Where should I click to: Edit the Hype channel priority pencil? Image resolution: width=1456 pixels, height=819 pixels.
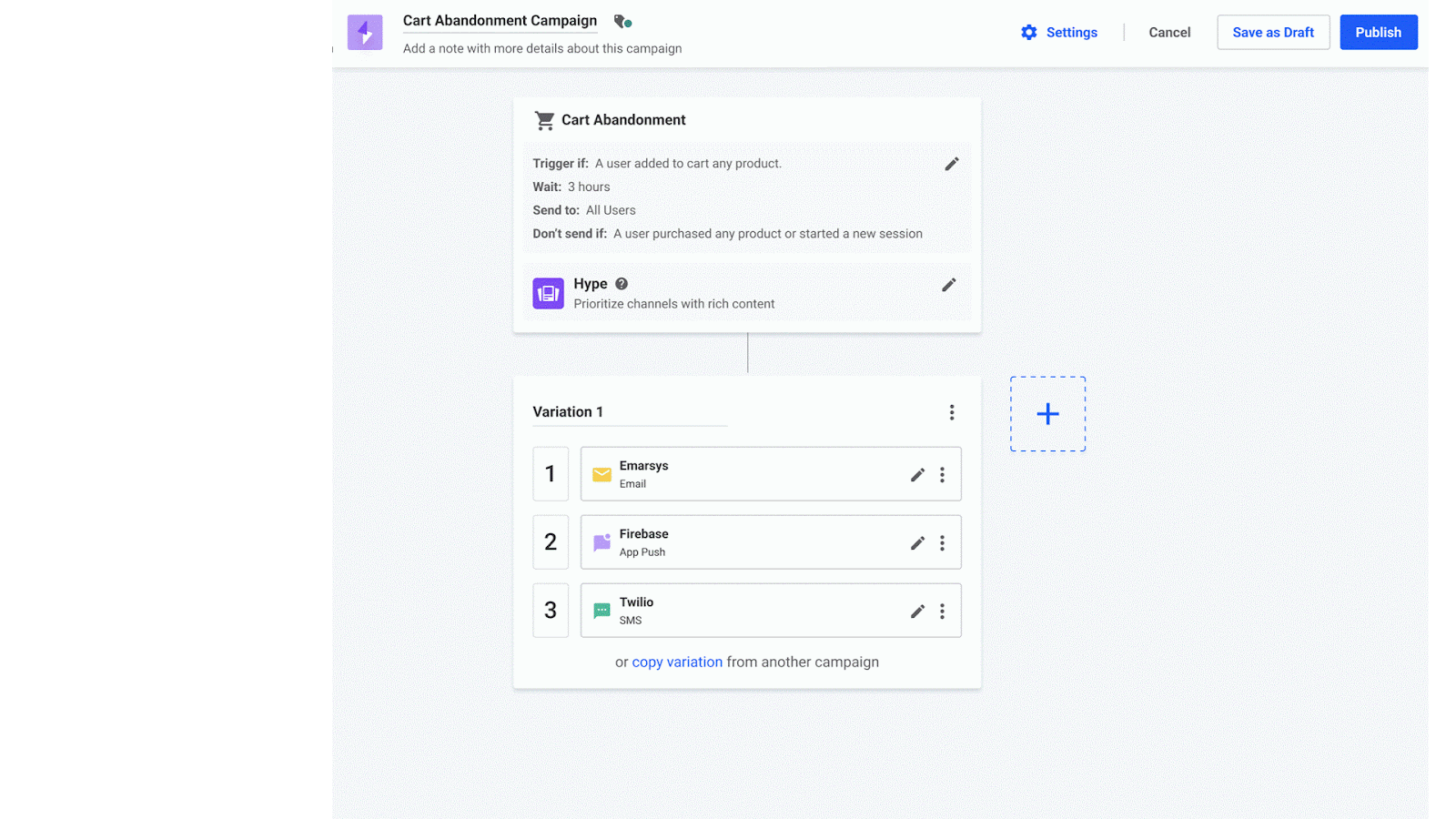click(949, 285)
